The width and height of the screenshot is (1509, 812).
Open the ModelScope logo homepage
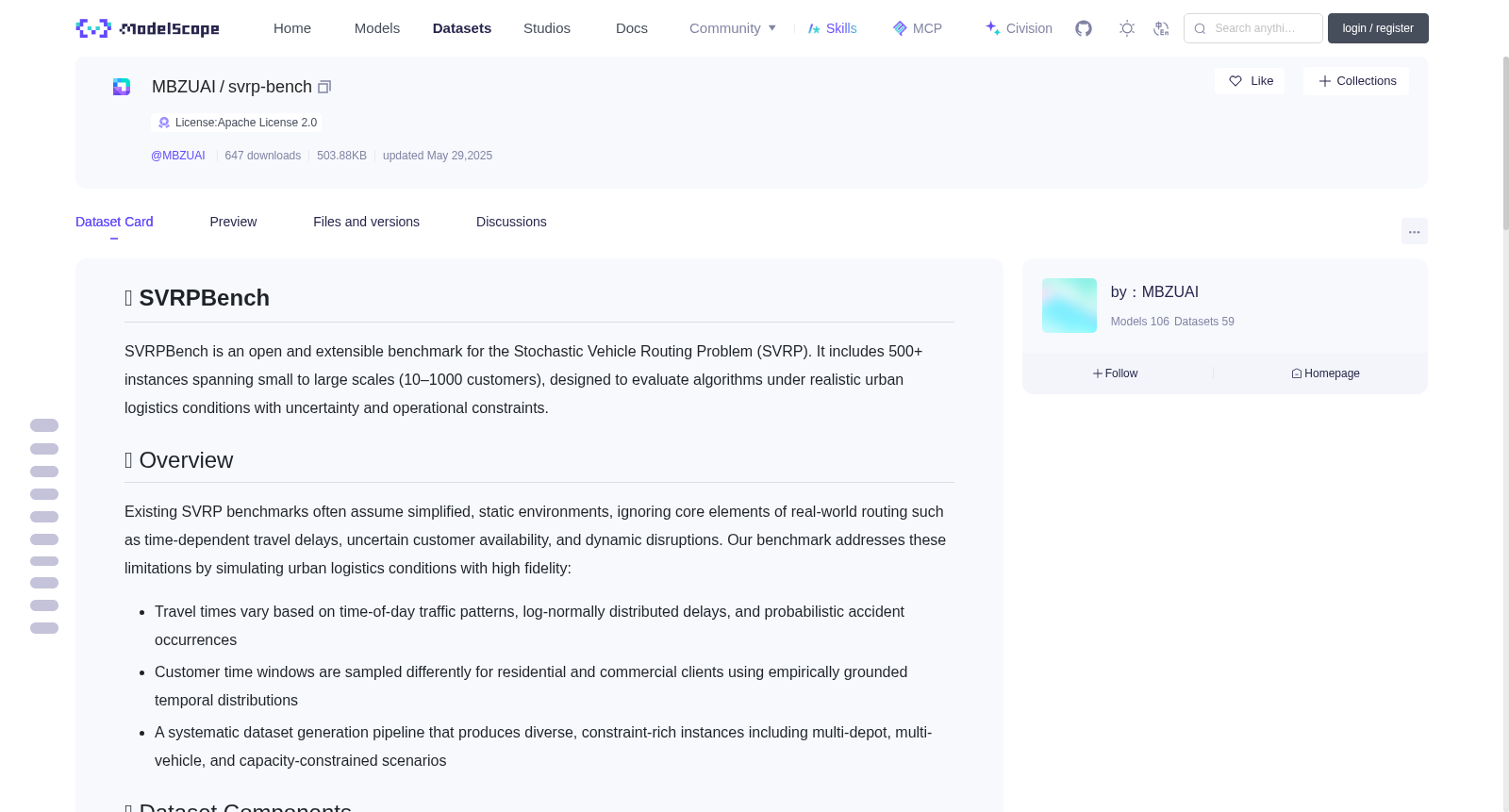[147, 28]
